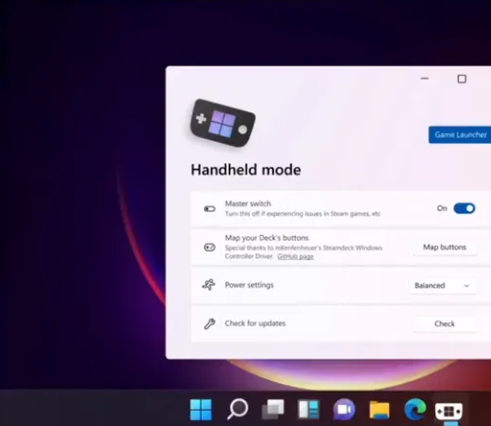
Task: Turn off the Master switch toggle
Action: pyautogui.click(x=464, y=208)
